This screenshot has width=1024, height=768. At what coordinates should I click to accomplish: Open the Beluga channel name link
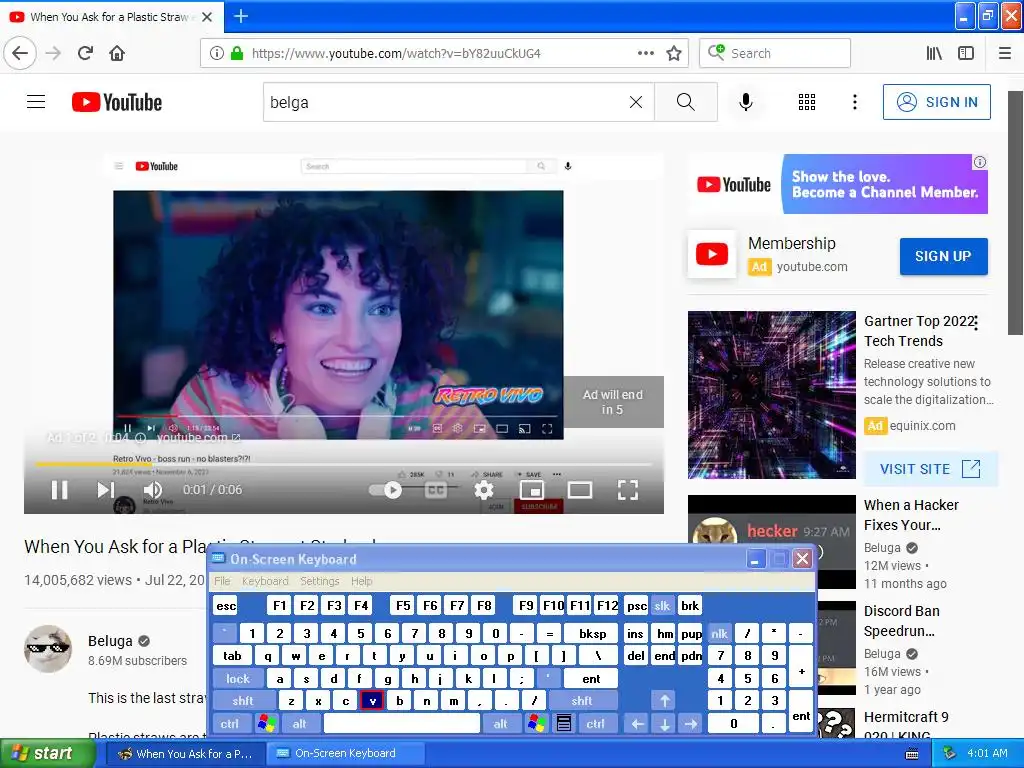[x=110, y=641]
